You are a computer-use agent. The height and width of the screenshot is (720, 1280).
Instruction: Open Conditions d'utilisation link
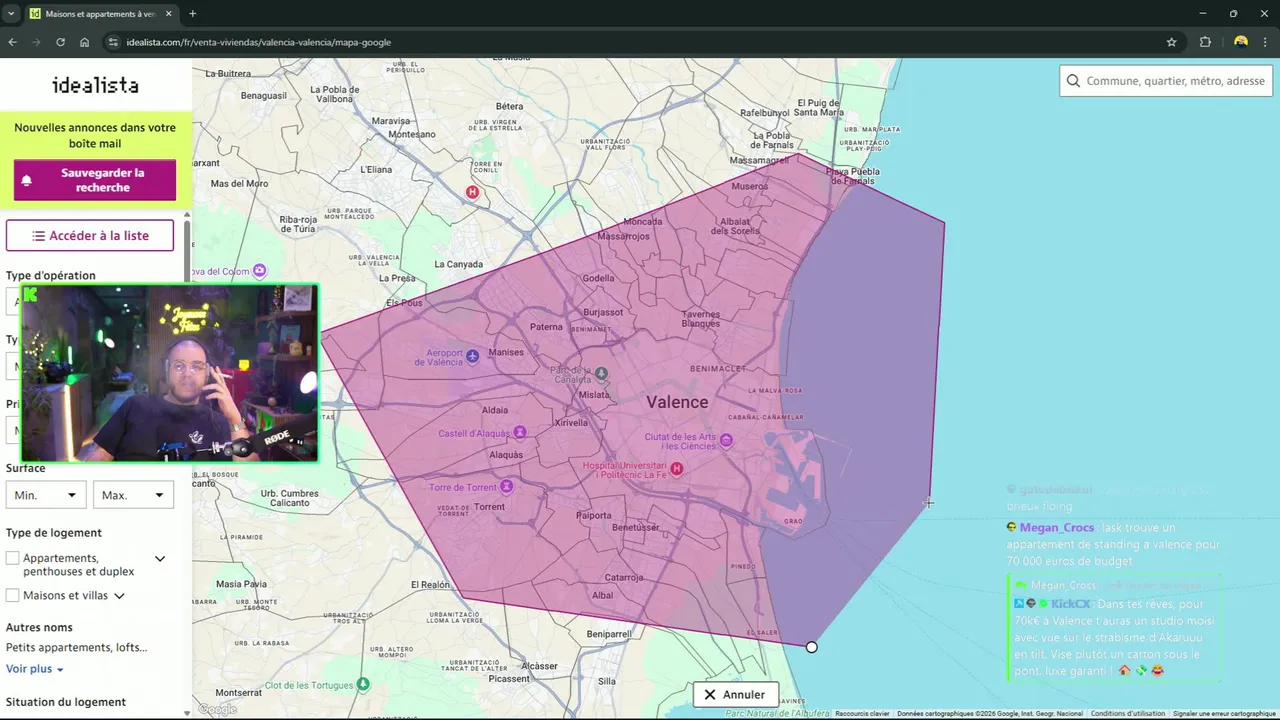[x=1128, y=714]
